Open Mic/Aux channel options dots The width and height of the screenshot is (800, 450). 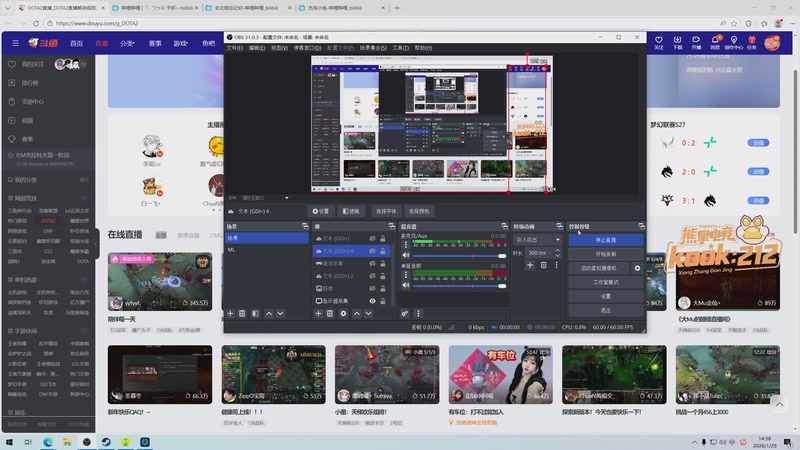(406, 245)
